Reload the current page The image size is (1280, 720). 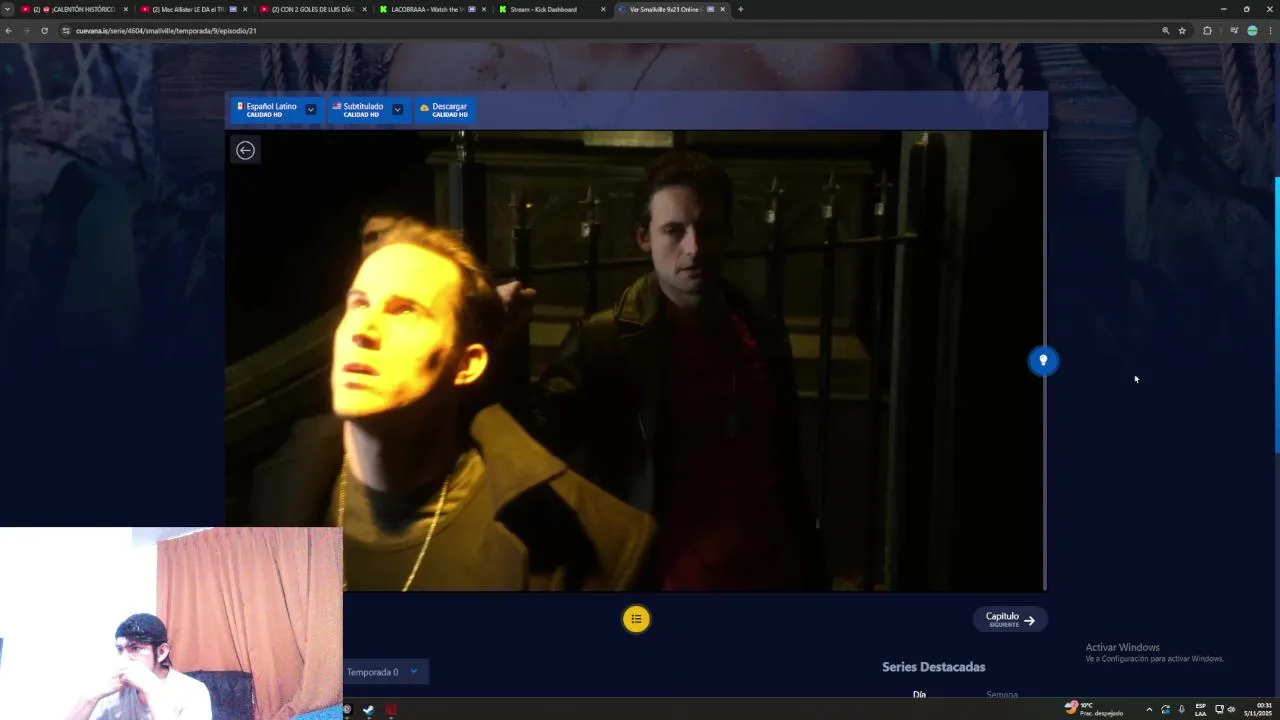click(44, 31)
